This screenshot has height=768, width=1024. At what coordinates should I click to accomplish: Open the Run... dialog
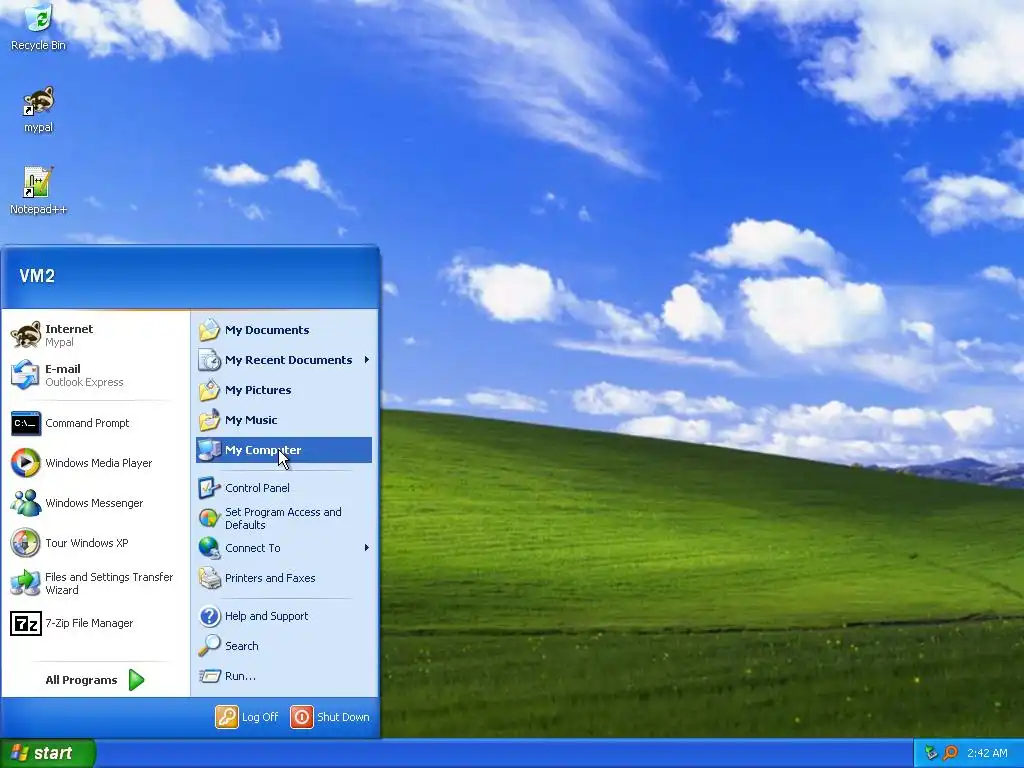[284, 676]
